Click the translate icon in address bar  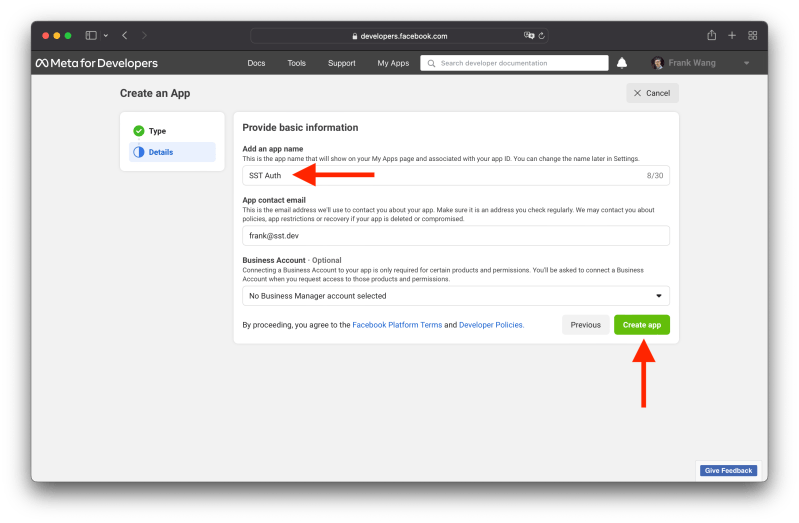tap(529, 35)
